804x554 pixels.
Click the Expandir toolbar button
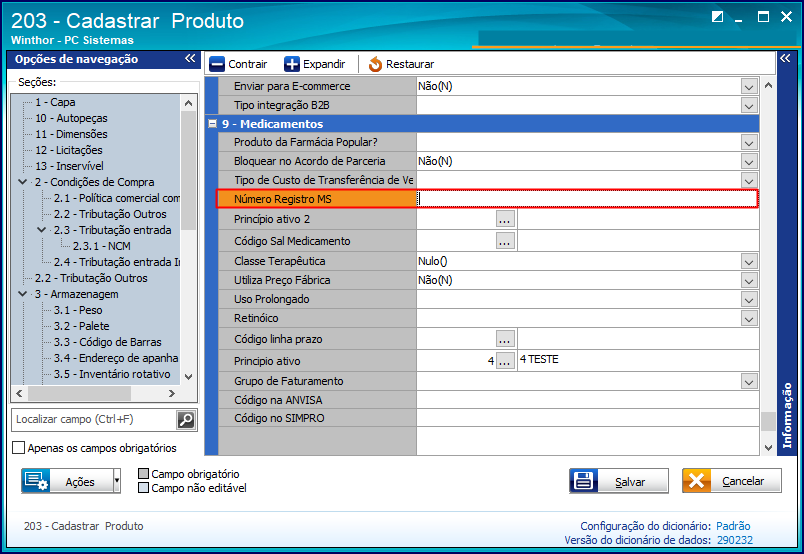tap(315, 64)
